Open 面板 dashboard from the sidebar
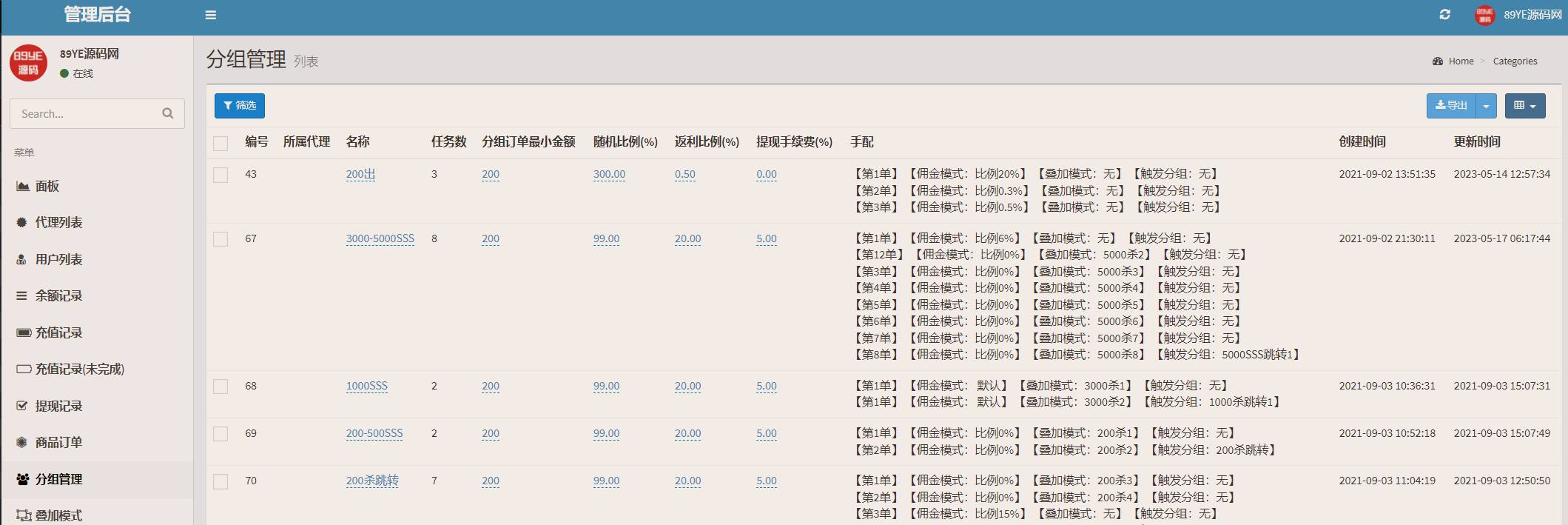This screenshot has height=525, width=1568. [x=47, y=187]
